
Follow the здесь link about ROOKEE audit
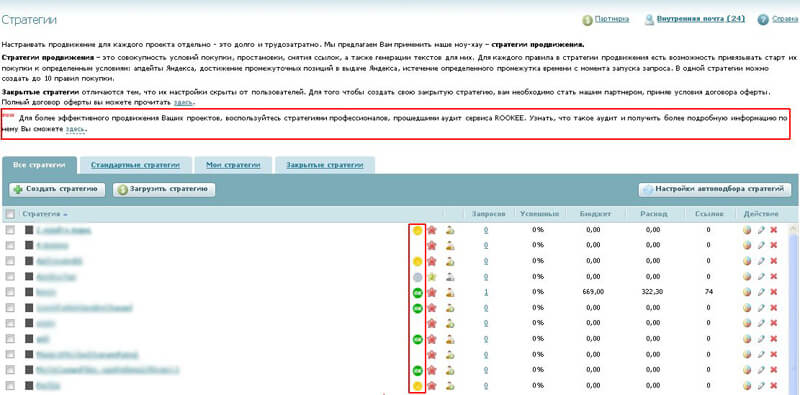pos(76,130)
